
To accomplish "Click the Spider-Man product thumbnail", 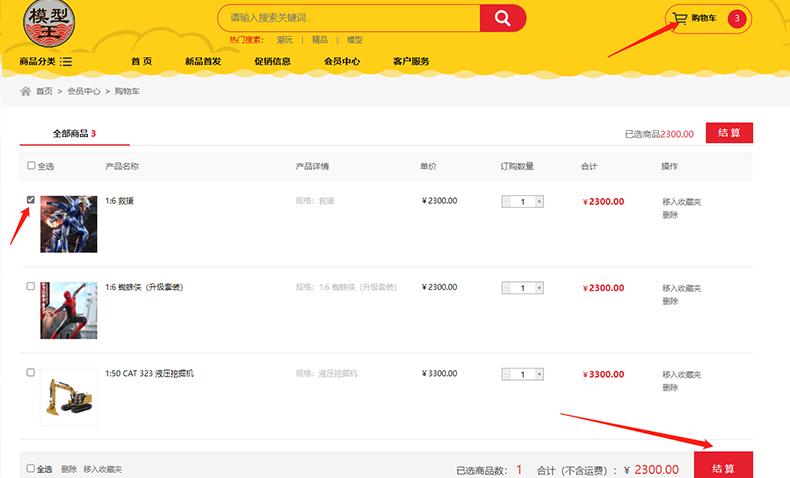I will 69,310.
